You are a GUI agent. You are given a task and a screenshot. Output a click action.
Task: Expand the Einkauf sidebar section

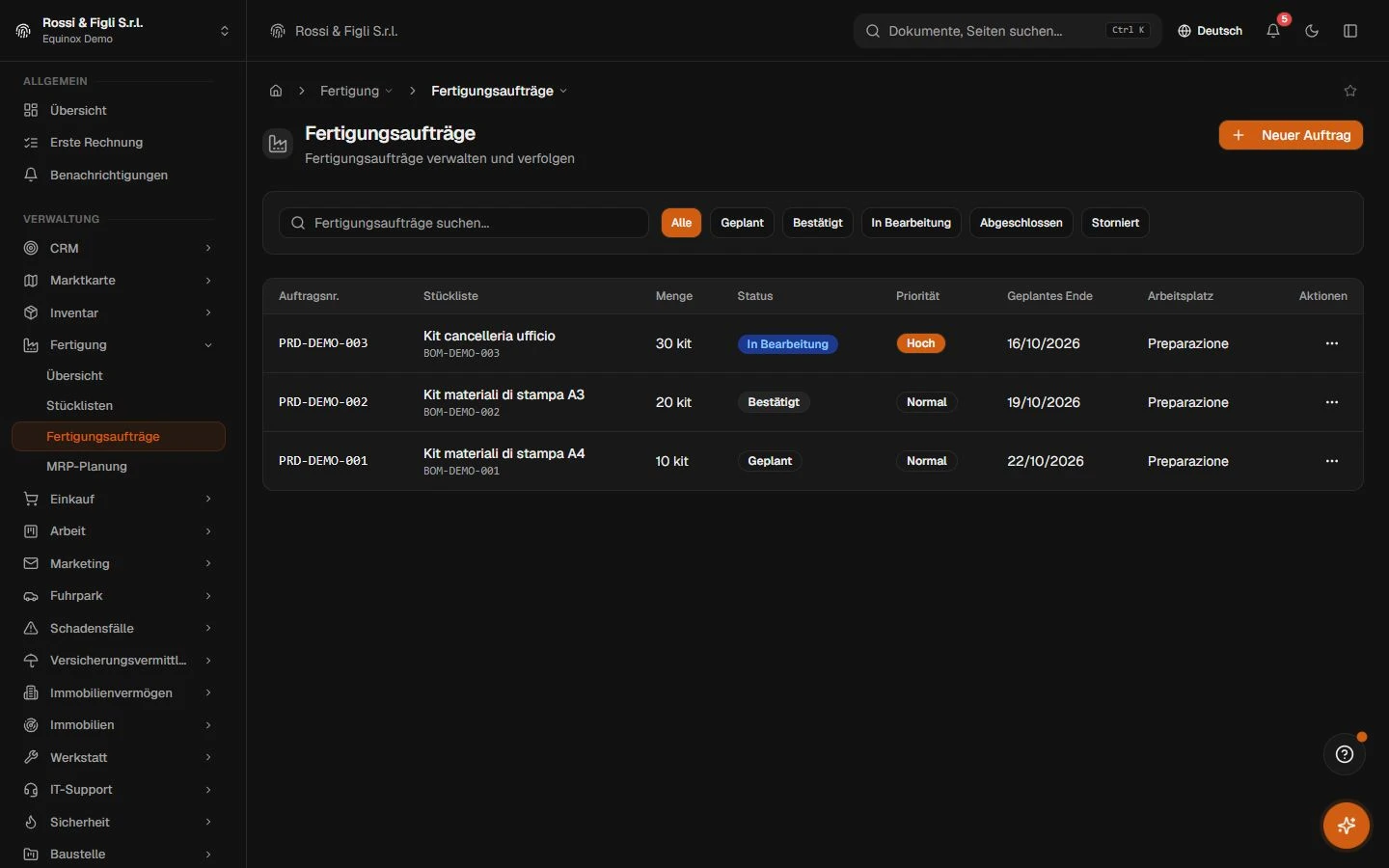click(x=119, y=499)
